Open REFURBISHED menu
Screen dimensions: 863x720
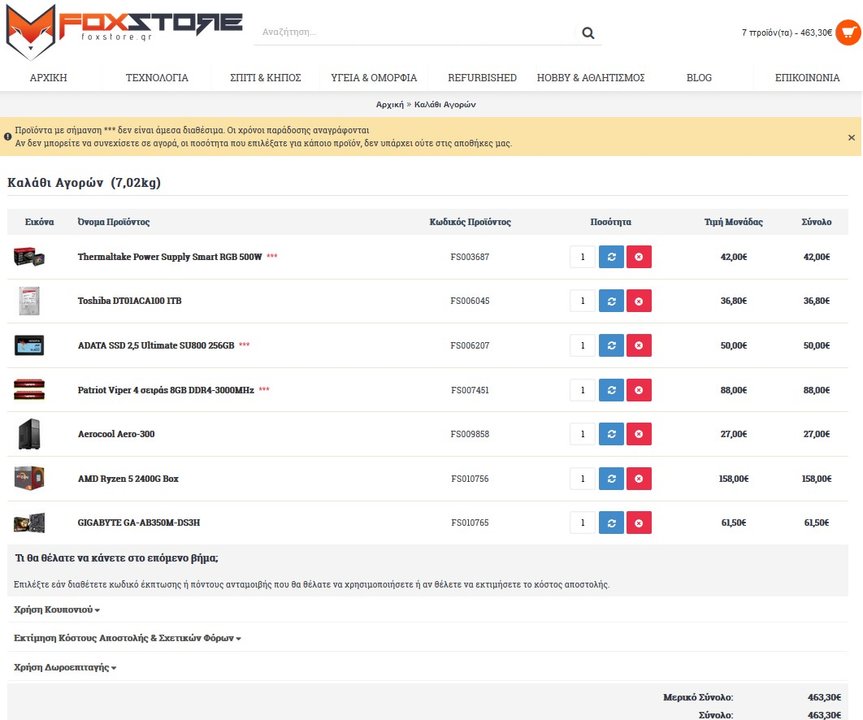[482, 78]
